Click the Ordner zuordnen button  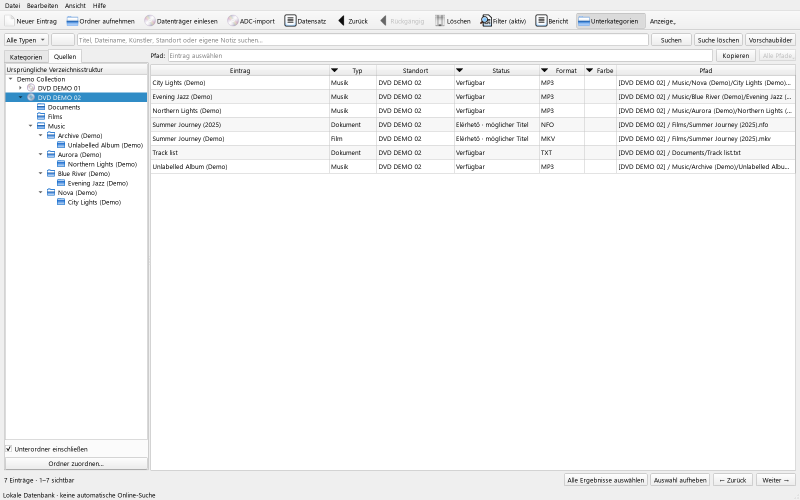(x=76, y=464)
